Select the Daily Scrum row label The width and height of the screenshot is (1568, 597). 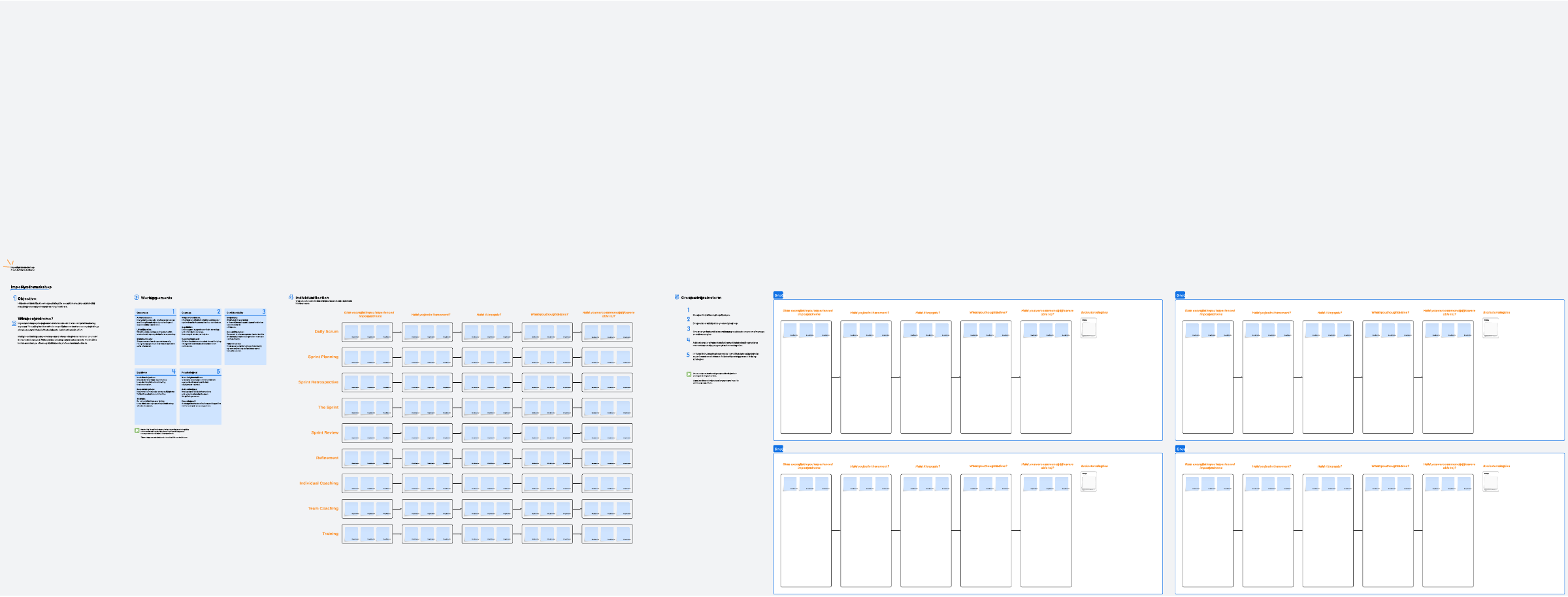[x=326, y=332]
